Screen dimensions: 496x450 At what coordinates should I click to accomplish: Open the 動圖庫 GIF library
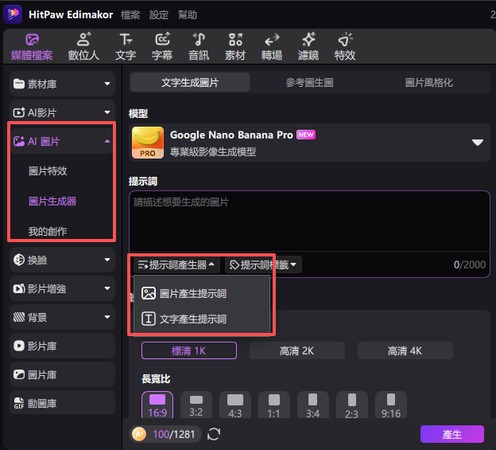(62, 403)
